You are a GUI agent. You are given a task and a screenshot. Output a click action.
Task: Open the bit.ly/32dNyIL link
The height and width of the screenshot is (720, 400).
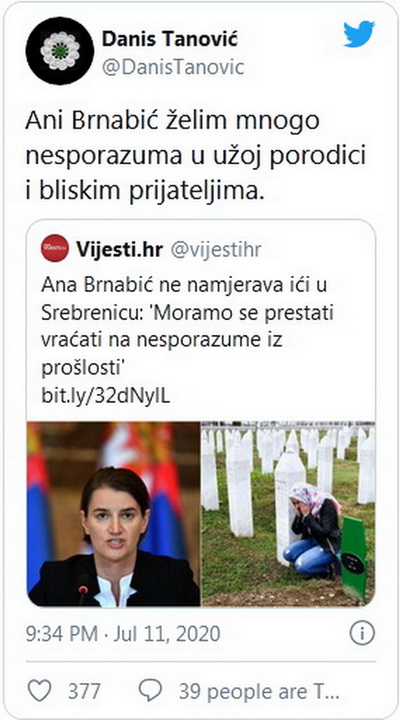point(106,396)
